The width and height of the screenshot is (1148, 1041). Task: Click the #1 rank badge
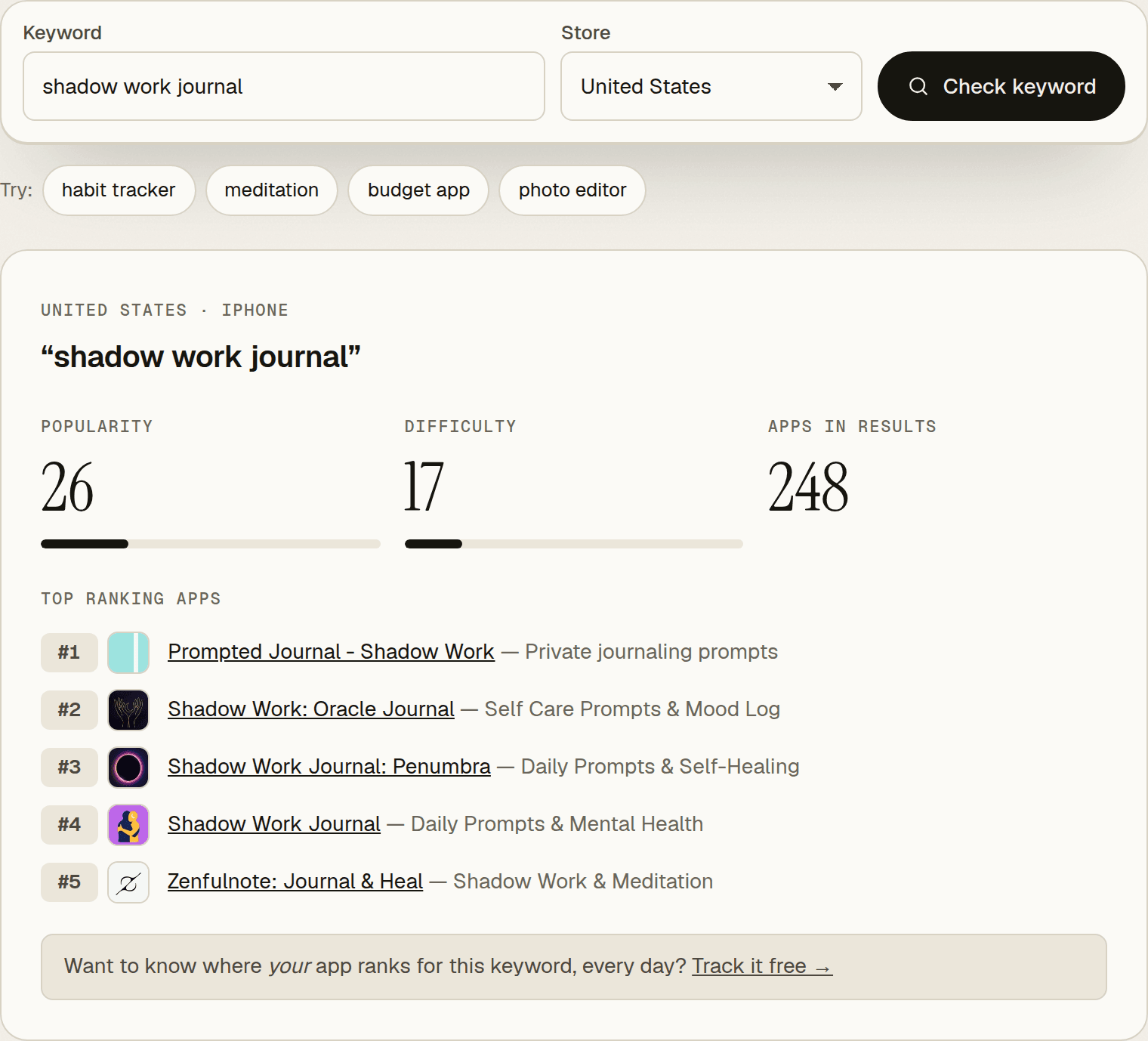(x=69, y=652)
